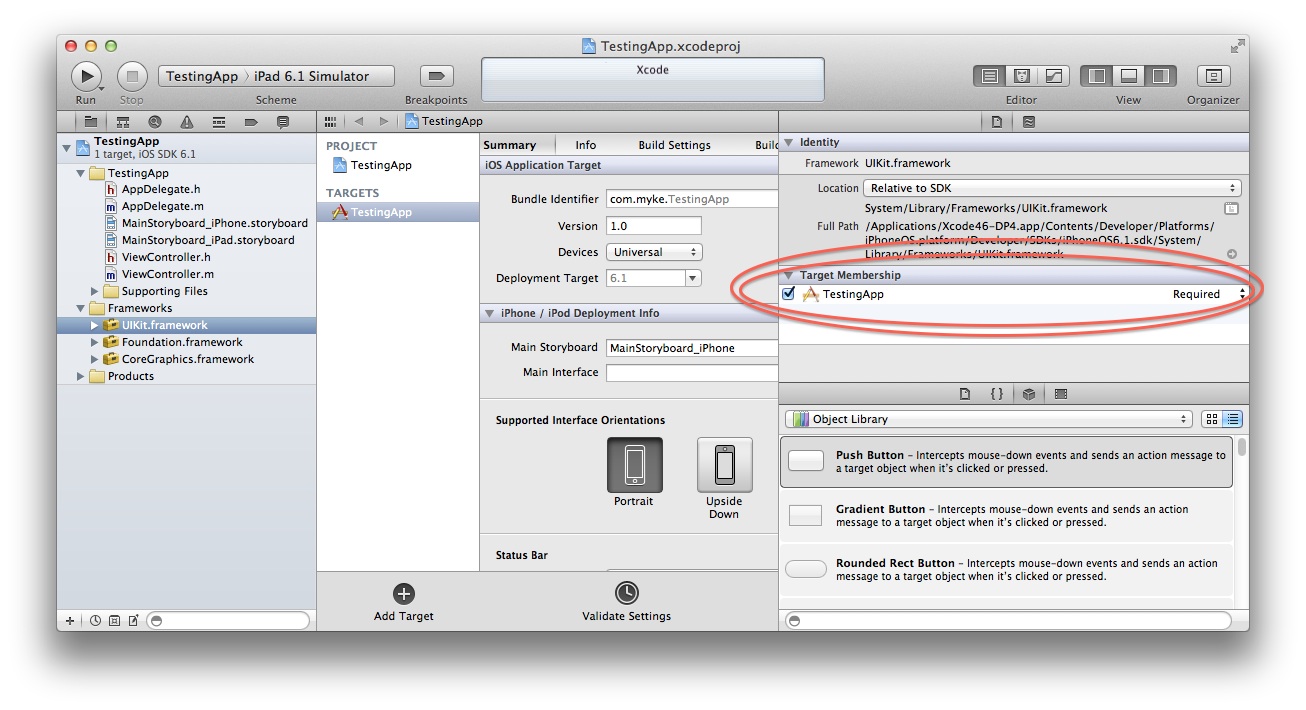Toggle the Navigator pane visibility

(1097, 76)
